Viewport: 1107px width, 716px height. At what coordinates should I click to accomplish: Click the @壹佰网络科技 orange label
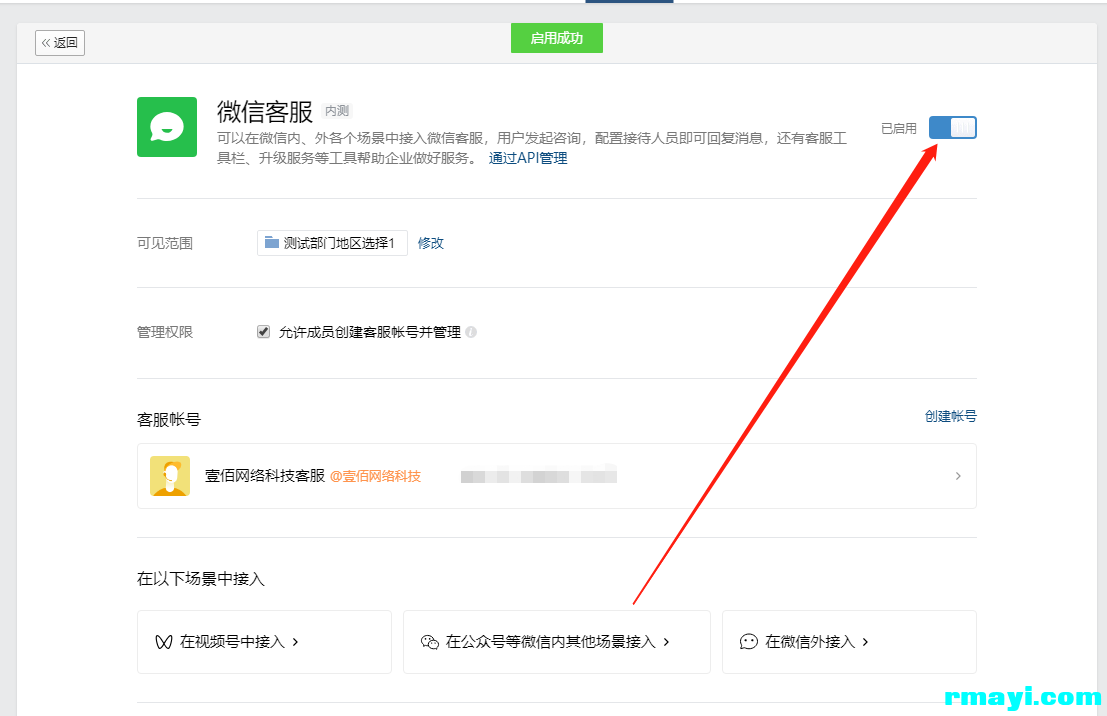click(x=376, y=476)
